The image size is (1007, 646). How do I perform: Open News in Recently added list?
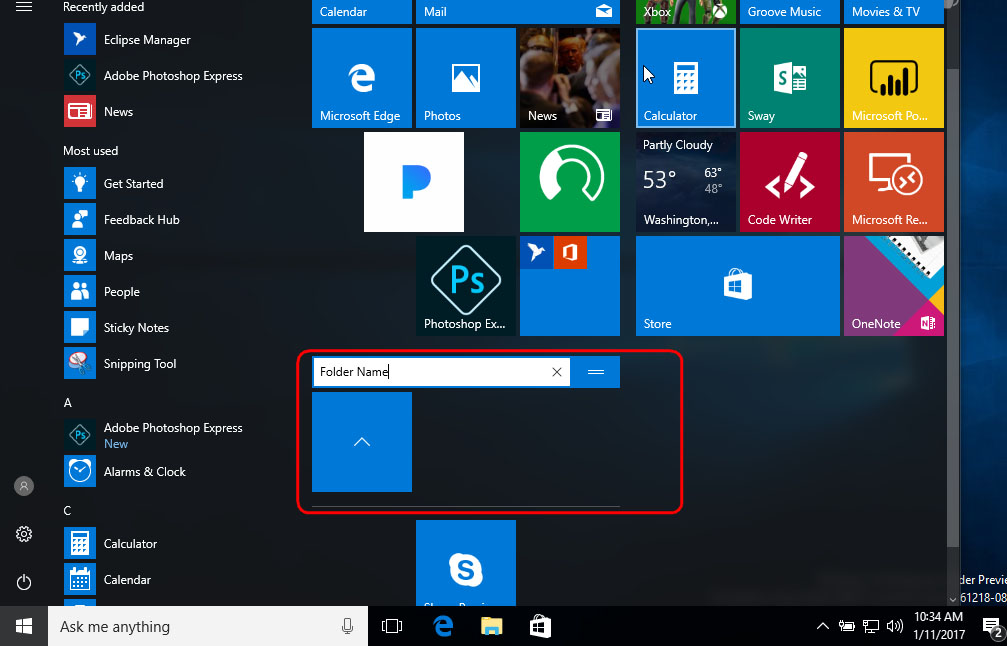tap(99, 112)
